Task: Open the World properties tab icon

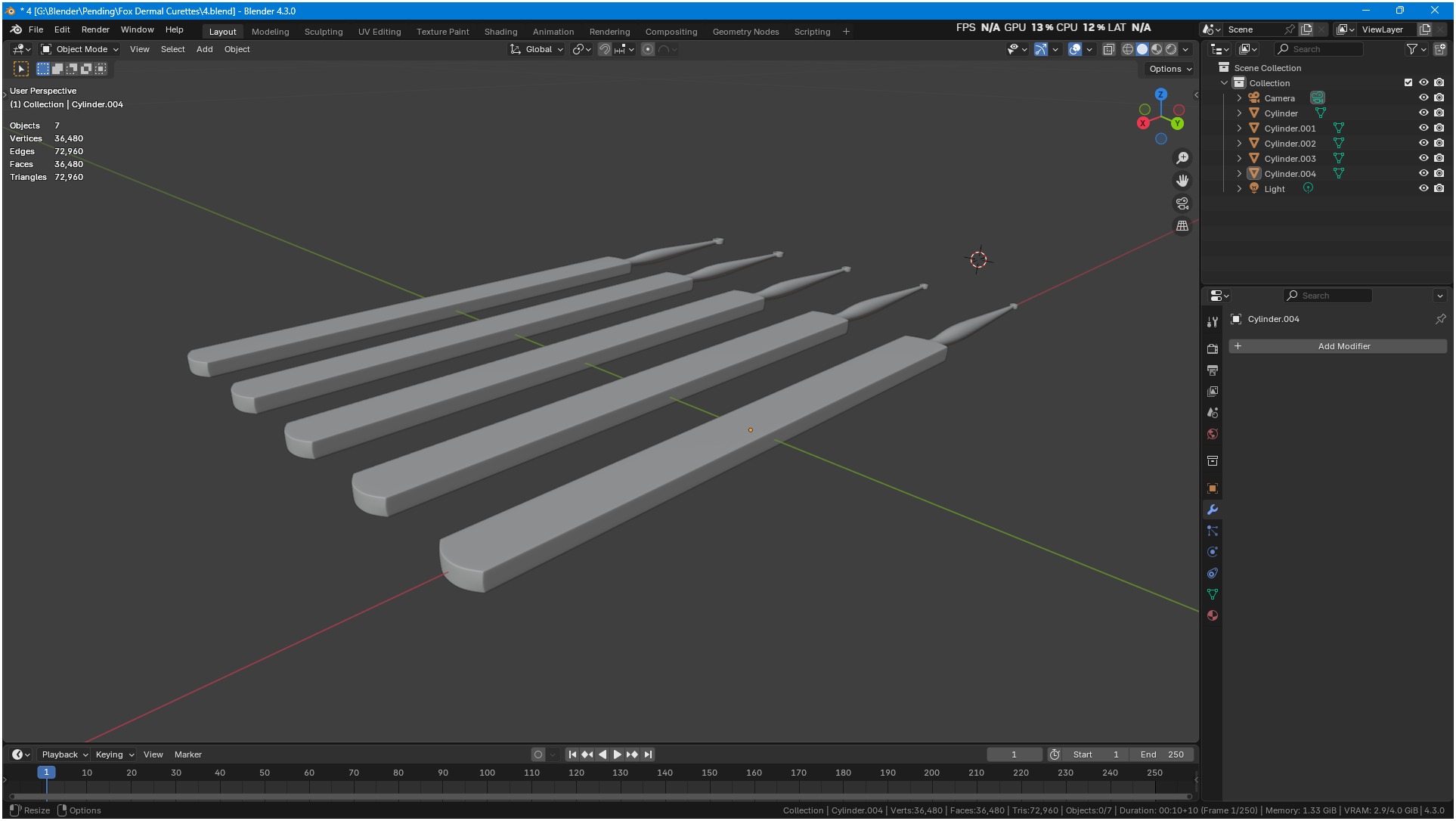Action: tap(1213, 434)
